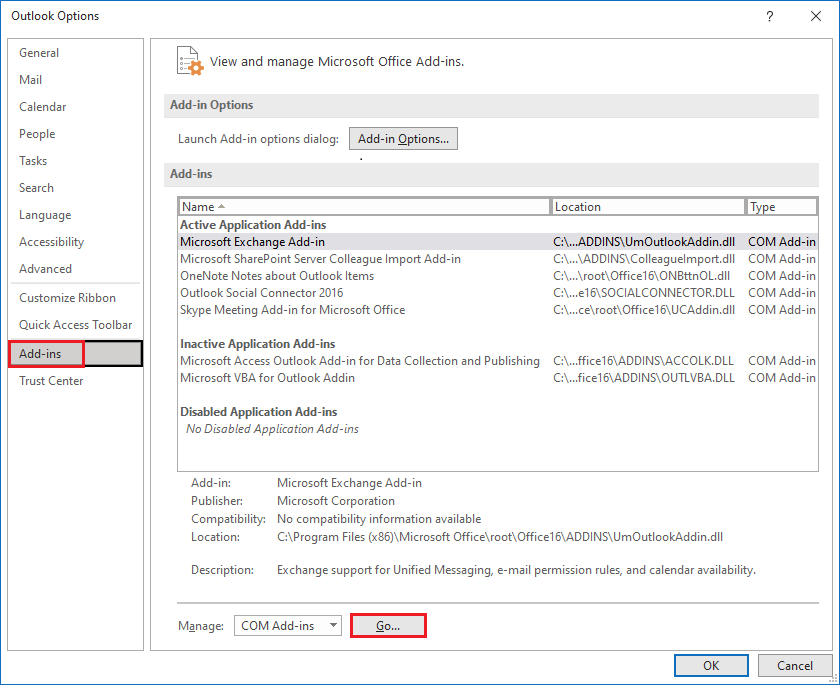This screenshot has width=840, height=685.
Task: Dismiss the dialog with Cancel
Action: [795, 665]
